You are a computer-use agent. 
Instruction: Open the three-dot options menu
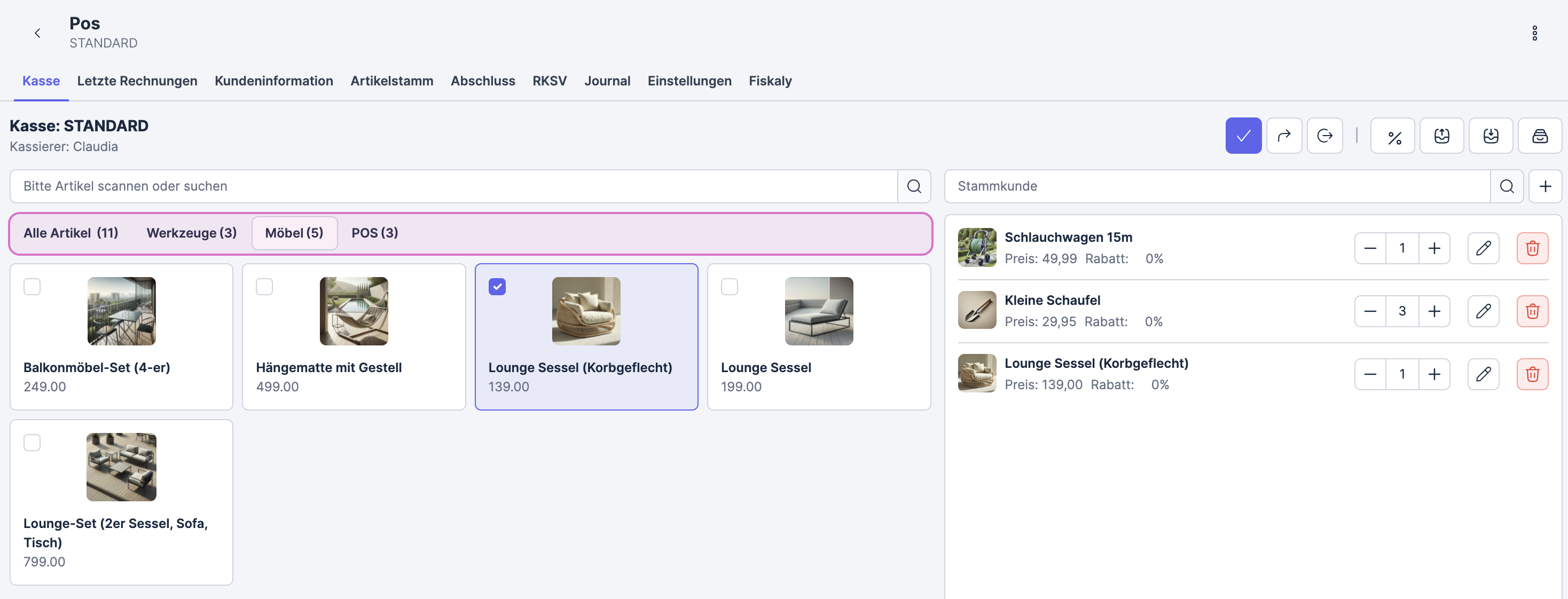[1534, 33]
